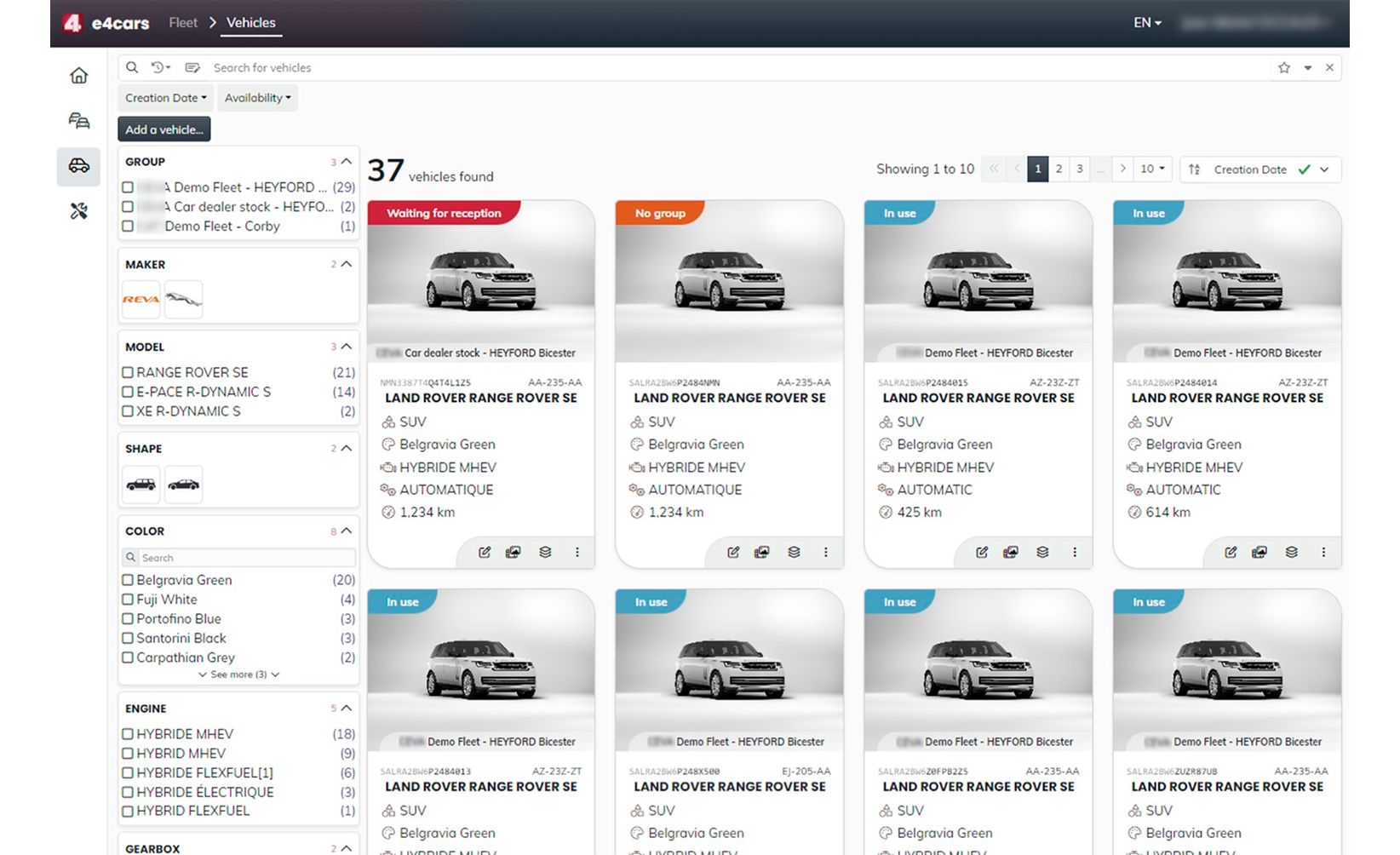
Task: Select results page 1
Action: click(1038, 169)
